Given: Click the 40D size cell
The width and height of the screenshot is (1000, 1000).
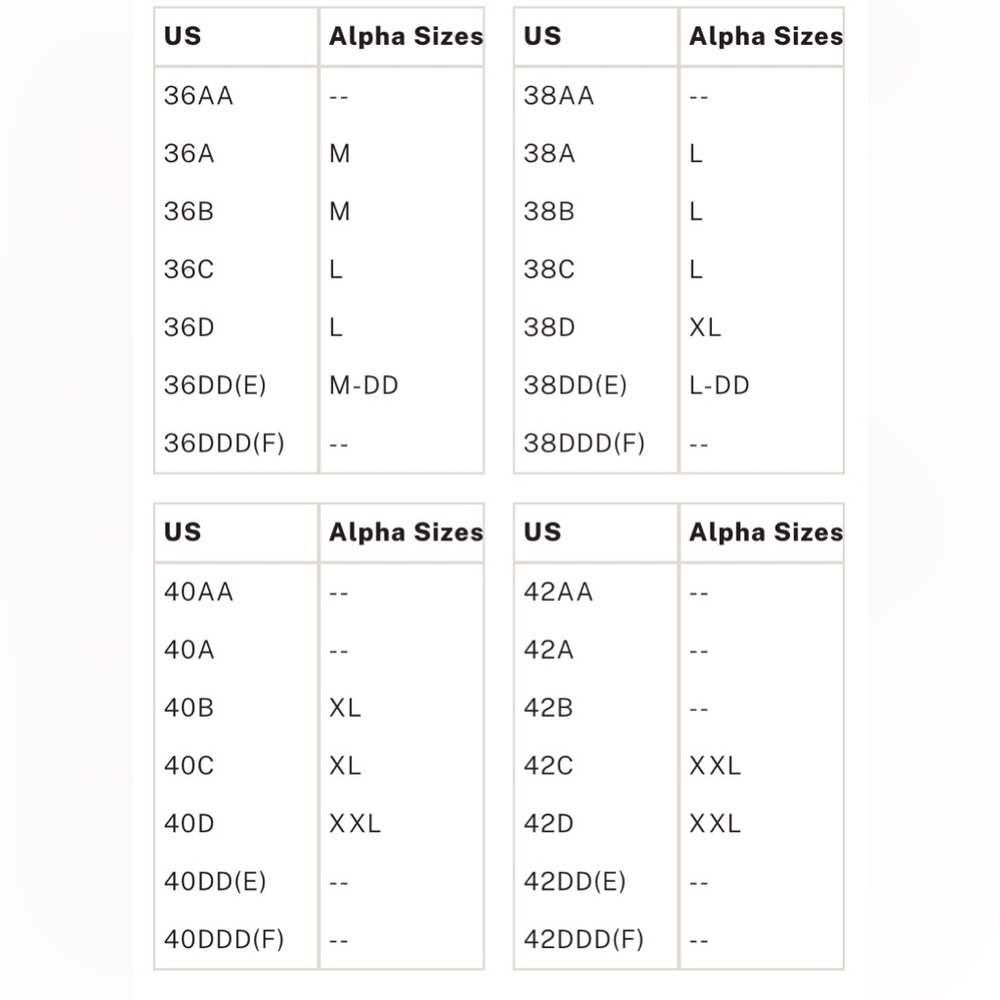Looking at the screenshot, I should [189, 824].
